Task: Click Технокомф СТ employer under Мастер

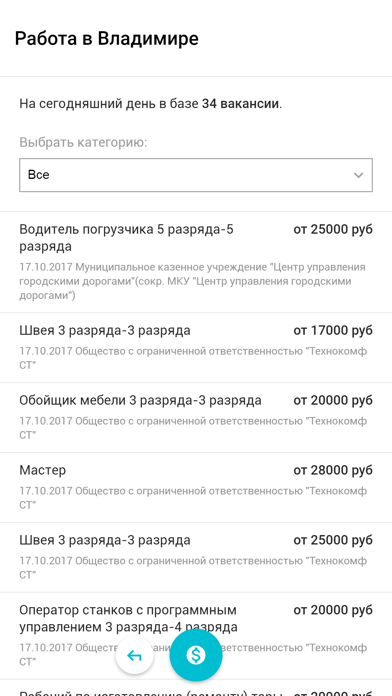Action: 193,498
